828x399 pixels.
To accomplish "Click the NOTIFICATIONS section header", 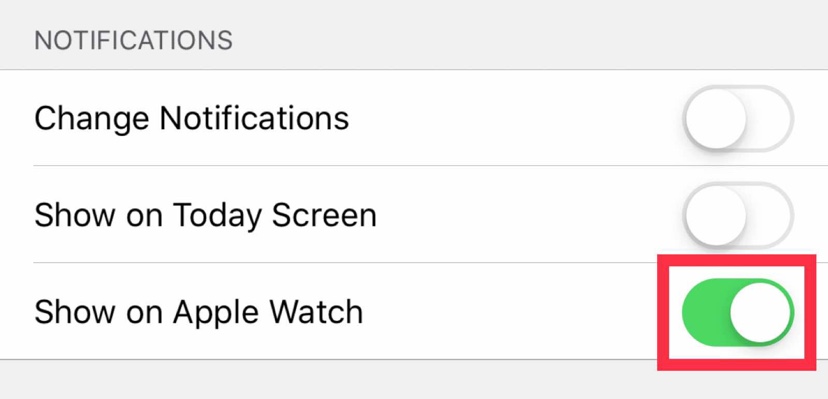I will (x=134, y=41).
